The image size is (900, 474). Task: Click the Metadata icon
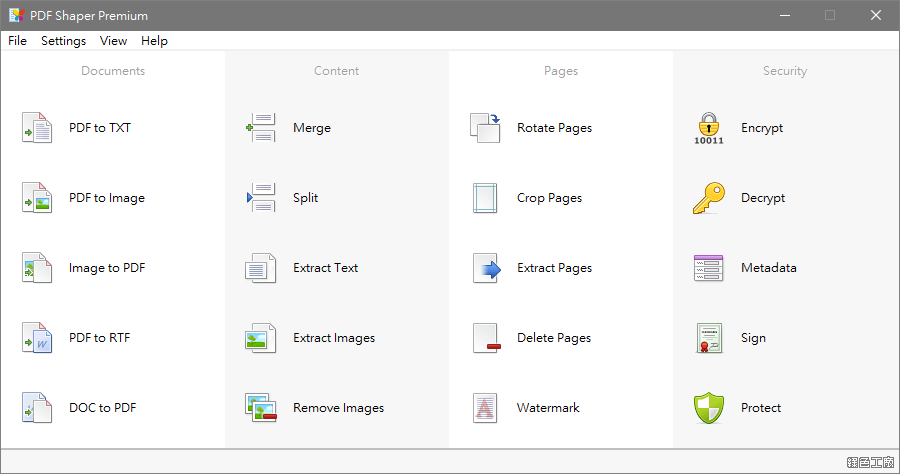pyautogui.click(x=708, y=267)
